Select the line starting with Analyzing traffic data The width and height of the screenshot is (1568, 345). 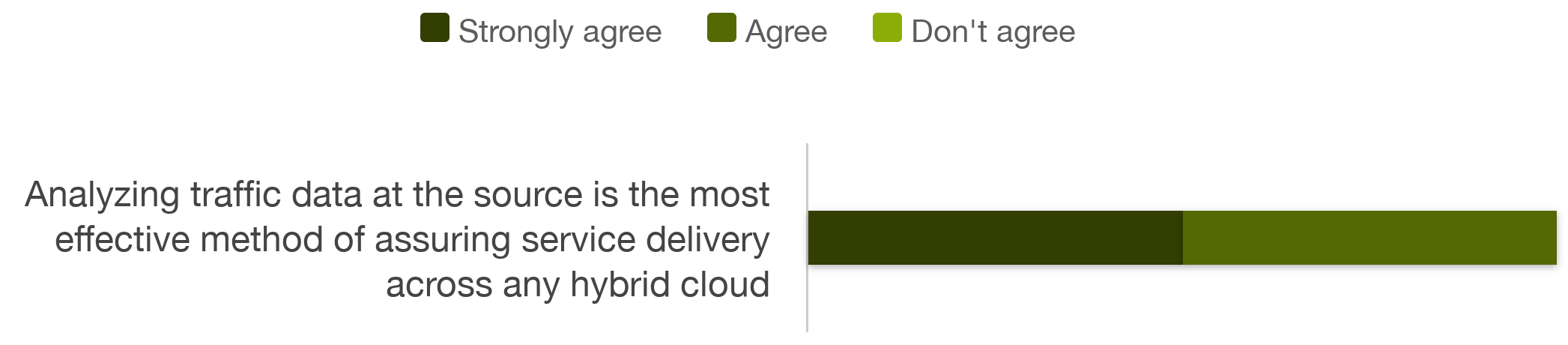click(397, 195)
